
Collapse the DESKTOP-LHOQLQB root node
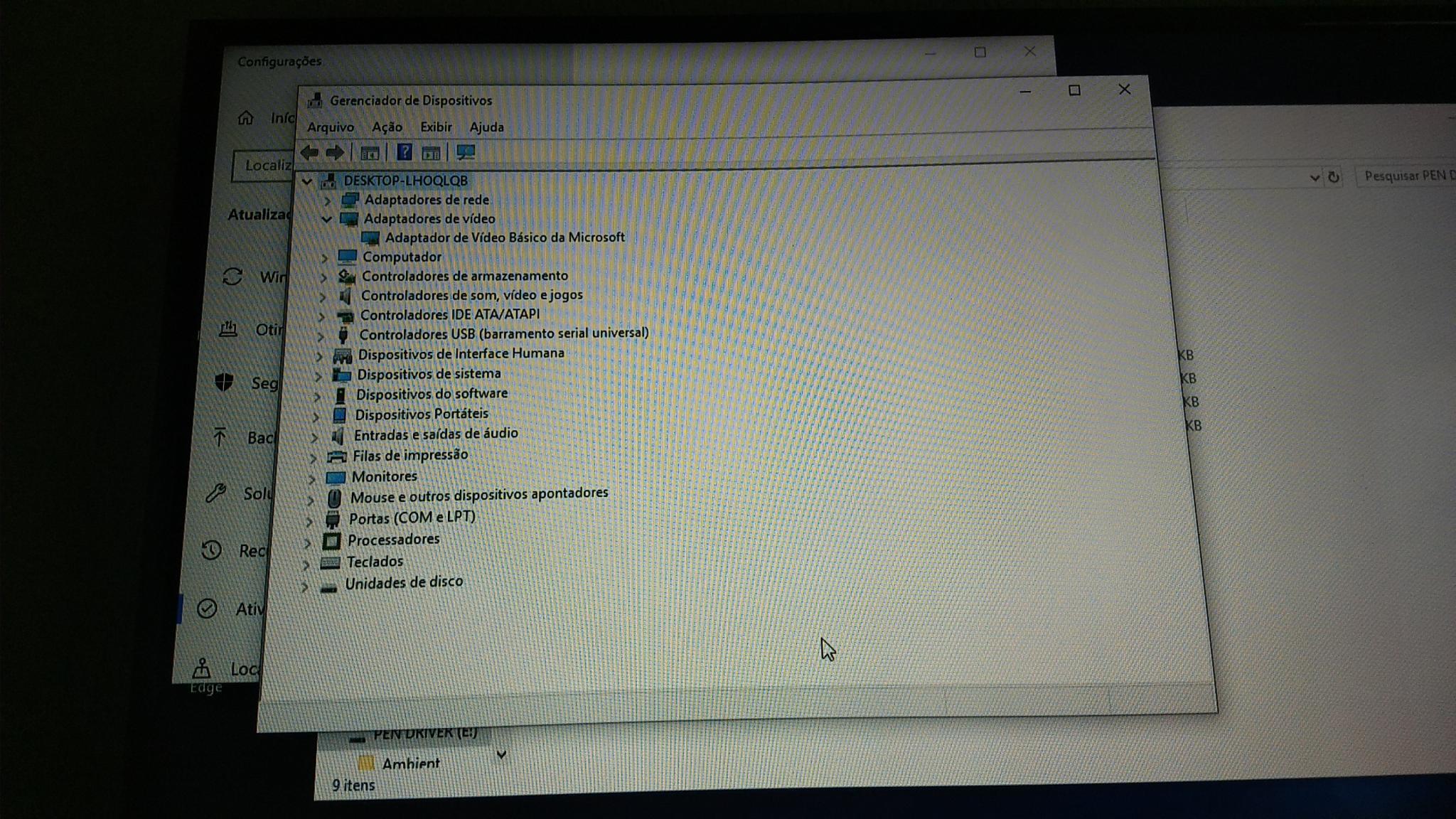307,182
